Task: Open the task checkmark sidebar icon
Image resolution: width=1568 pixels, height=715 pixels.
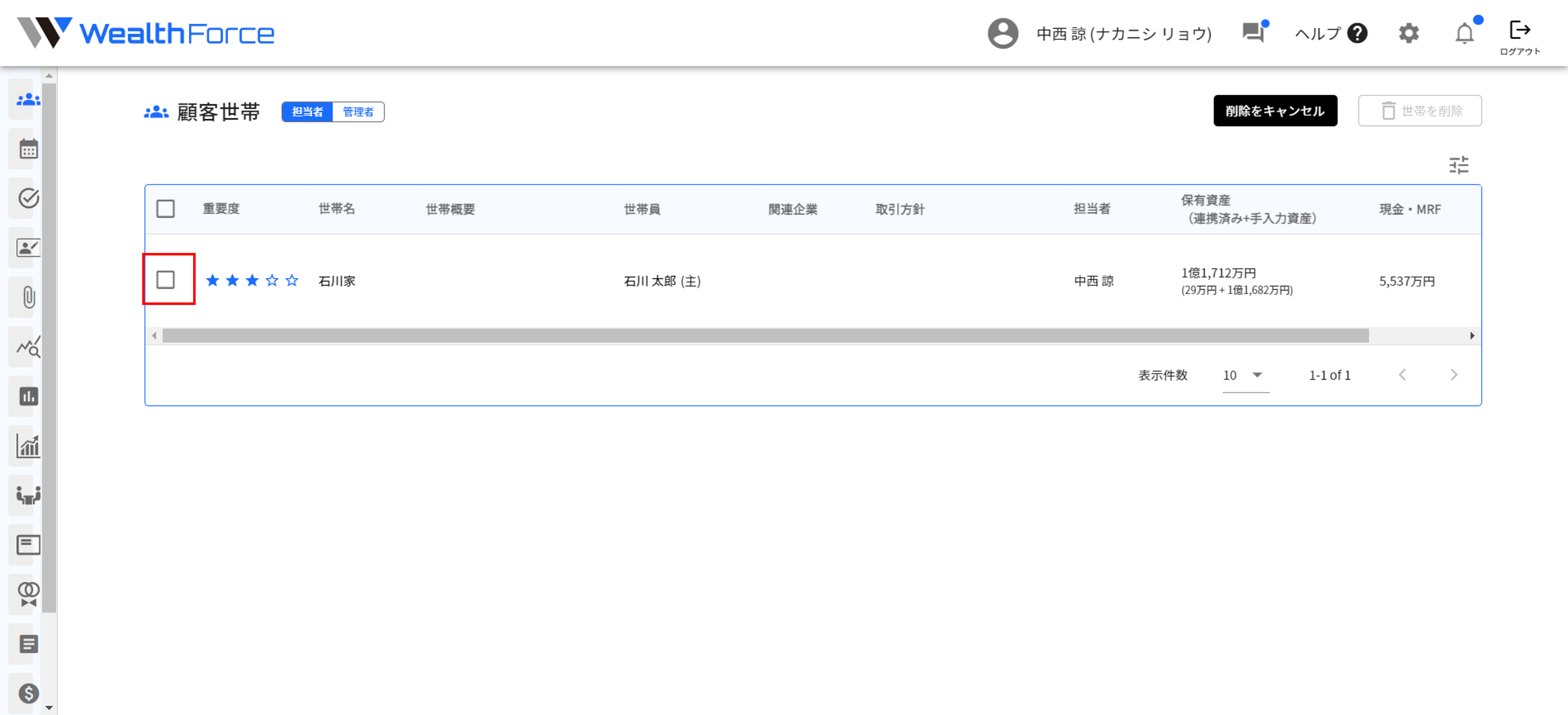Action: [28, 198]
